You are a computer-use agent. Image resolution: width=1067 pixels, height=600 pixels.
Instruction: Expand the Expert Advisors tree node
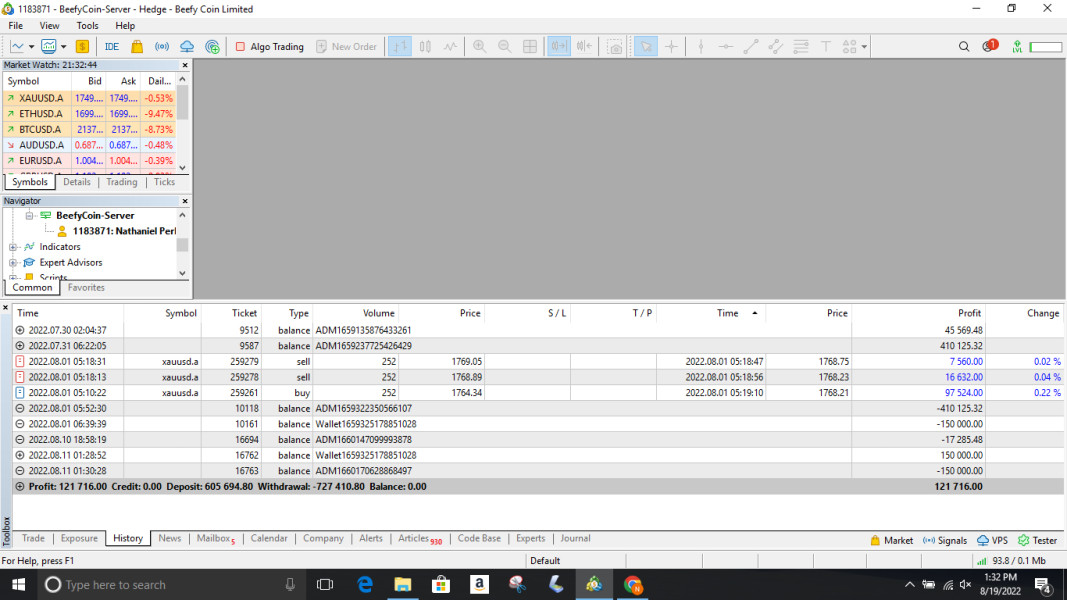13,263
